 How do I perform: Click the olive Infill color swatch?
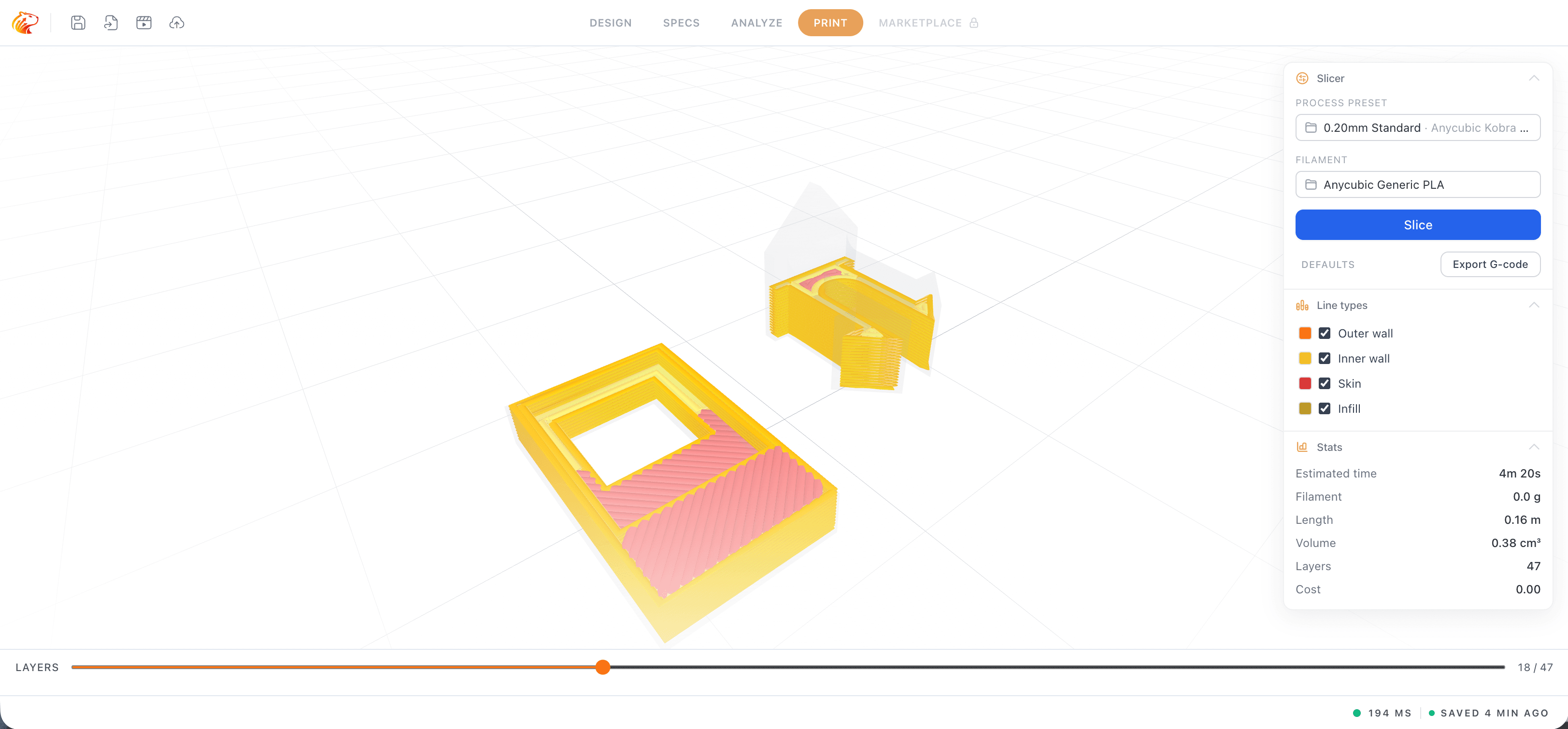pos(1304,408)
